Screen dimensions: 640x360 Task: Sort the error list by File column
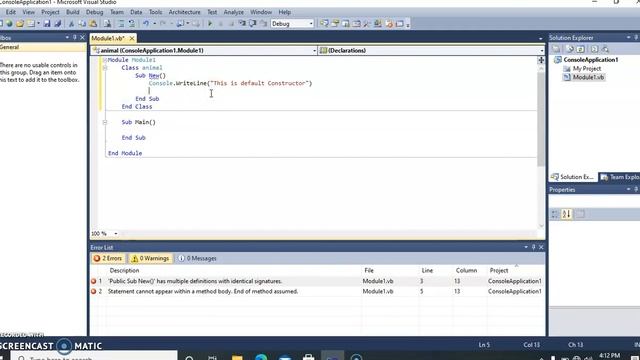(369, 270)
